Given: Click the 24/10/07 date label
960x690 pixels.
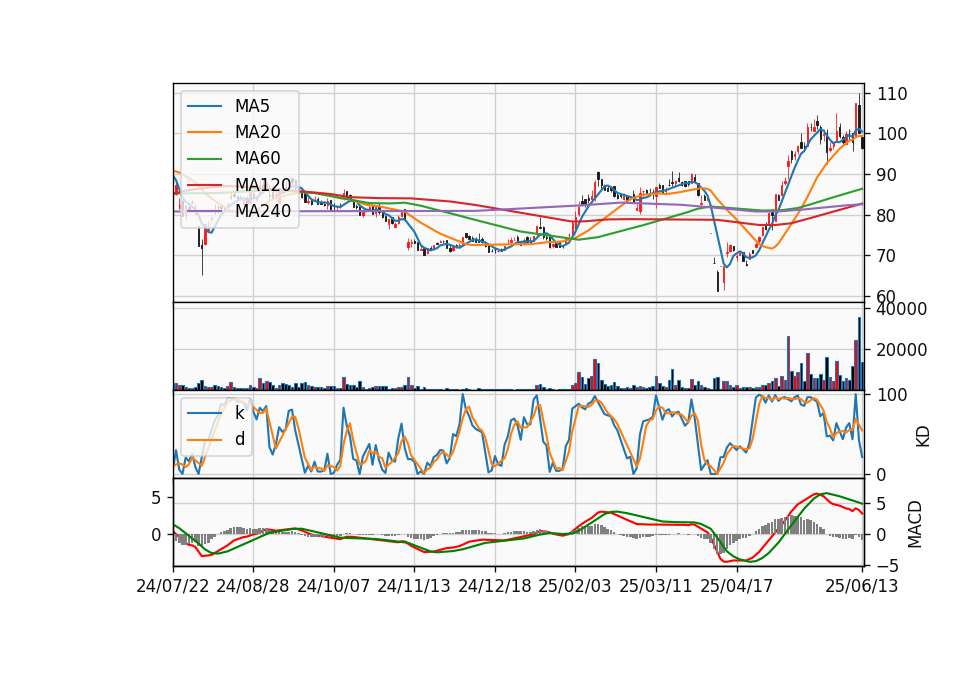Looking at the screenshot, I should point(334,586).
